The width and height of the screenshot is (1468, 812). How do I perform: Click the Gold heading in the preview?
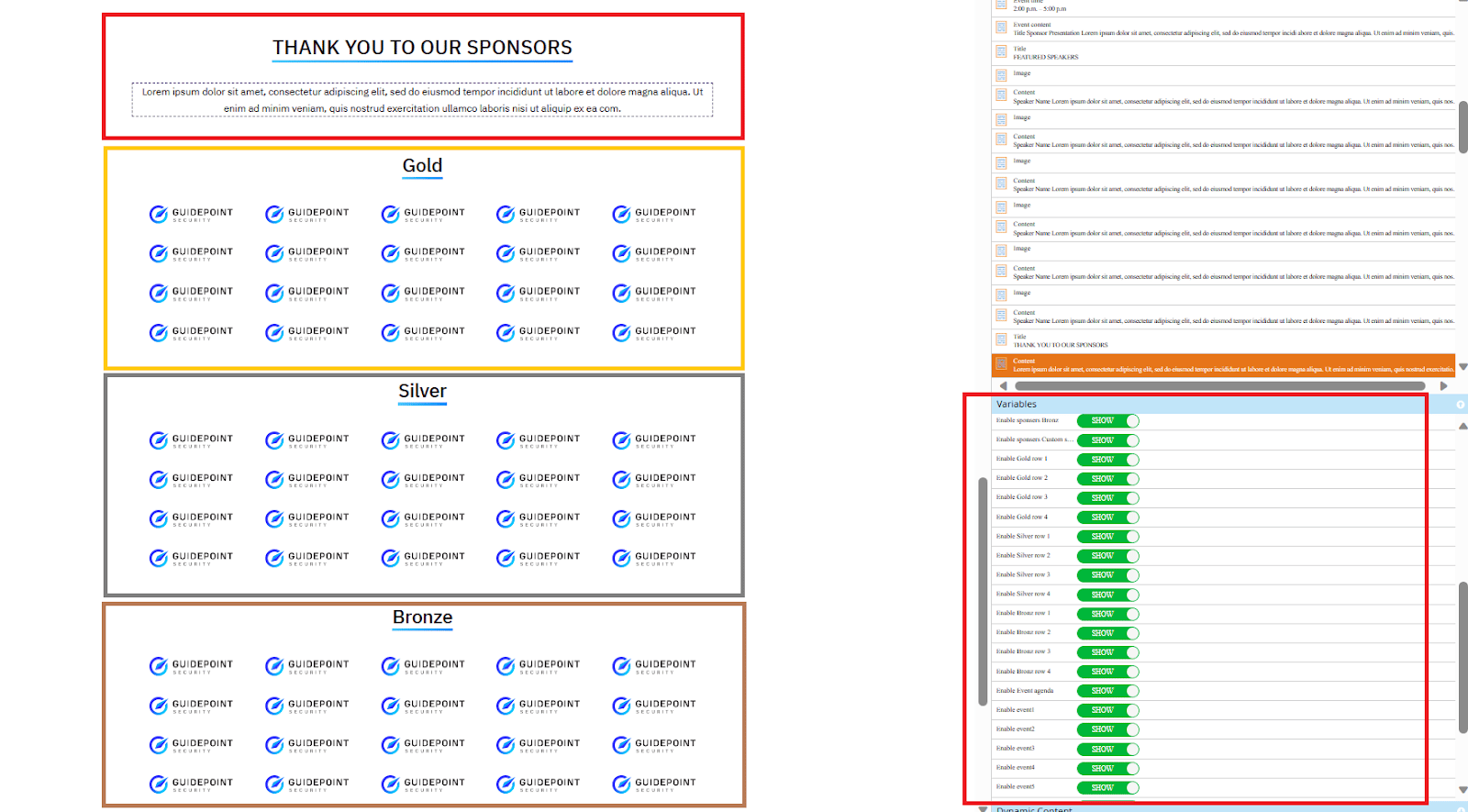[x=422, y=166]
